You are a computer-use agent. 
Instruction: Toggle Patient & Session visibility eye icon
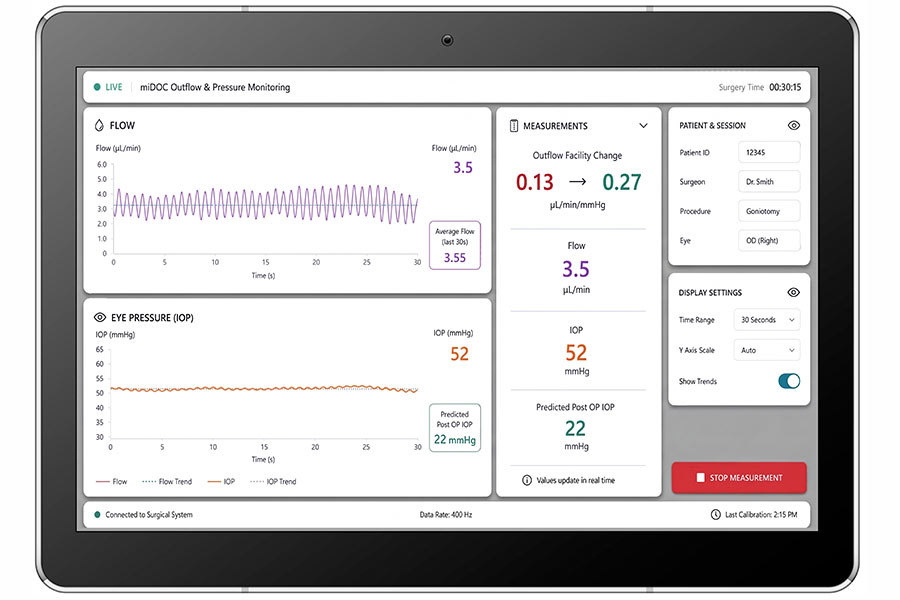pyautogui.click(x=794, y=125)
